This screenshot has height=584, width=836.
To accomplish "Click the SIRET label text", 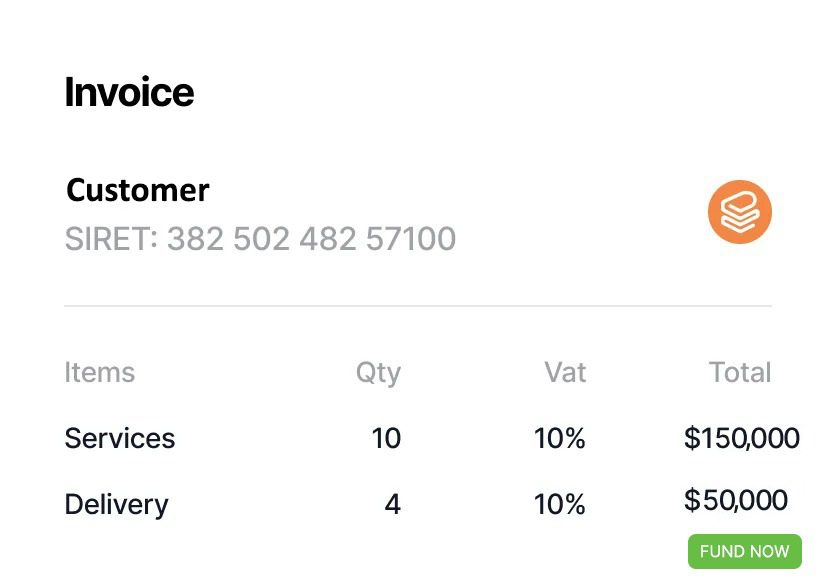I will pos(111,238).
